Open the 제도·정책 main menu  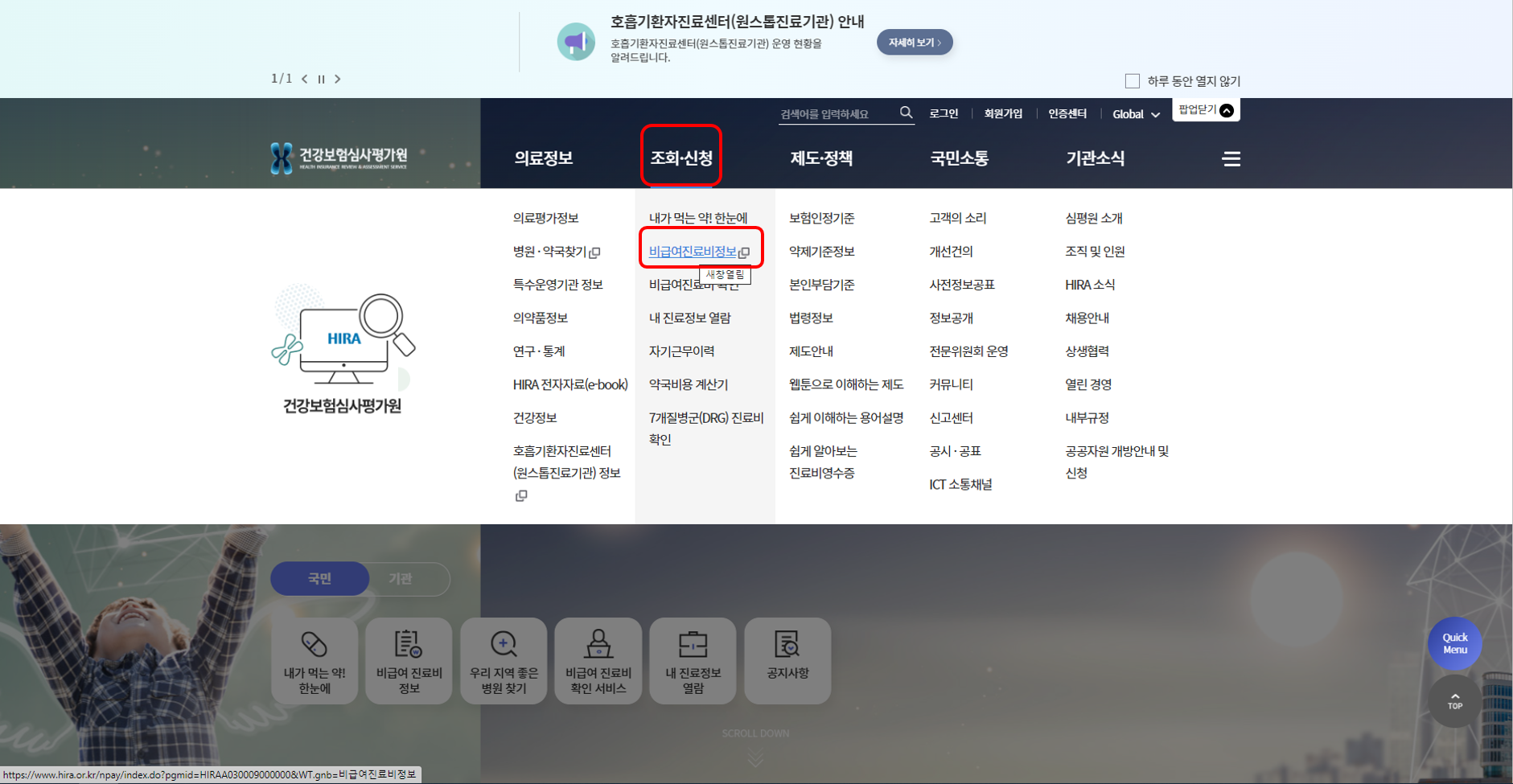pos(821,158)
